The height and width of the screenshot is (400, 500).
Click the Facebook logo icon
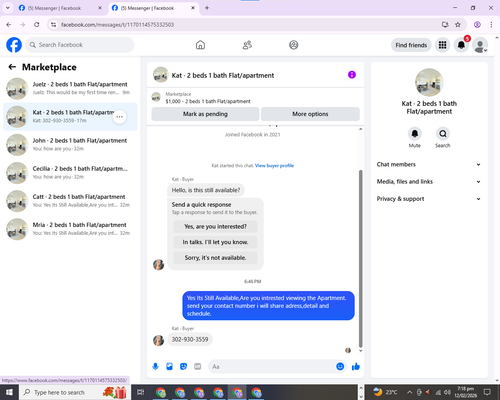(x=14, y=45)
